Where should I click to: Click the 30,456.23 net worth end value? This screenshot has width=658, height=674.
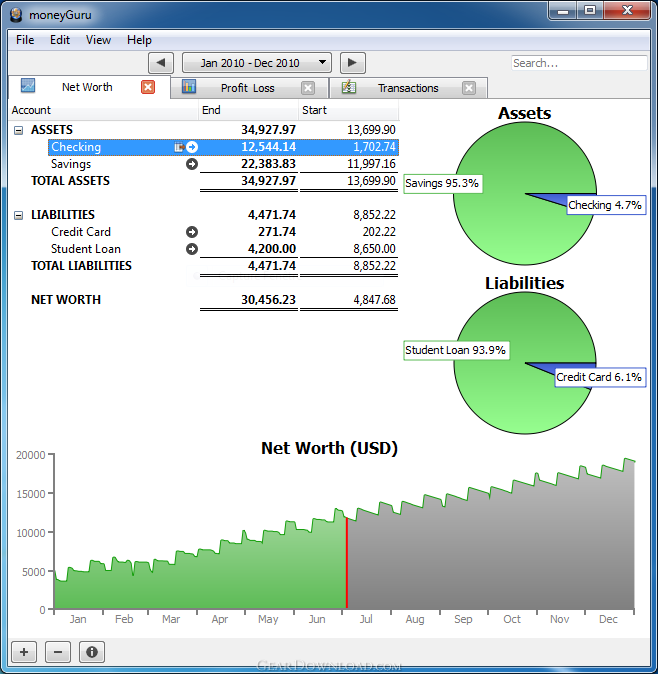coord(268,300)
